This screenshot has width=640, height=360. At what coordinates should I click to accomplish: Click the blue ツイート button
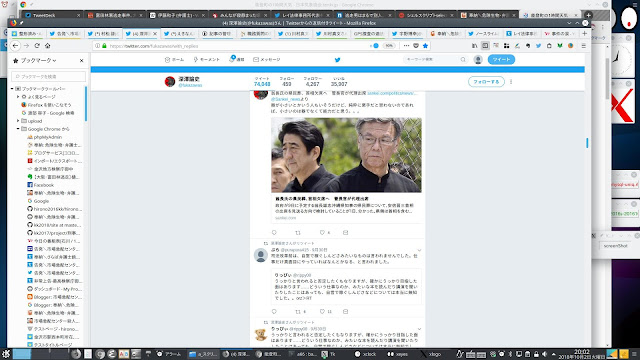pyautogui.click(x=501, y=60)
